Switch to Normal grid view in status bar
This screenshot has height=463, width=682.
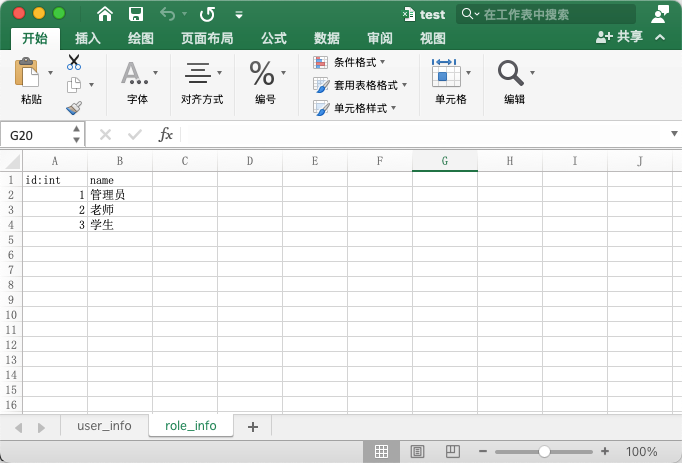point(381,451)
